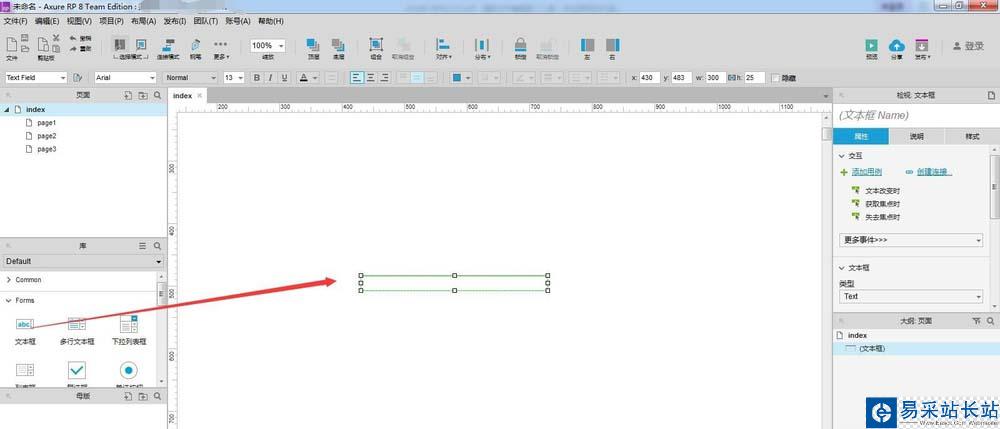1000x429 pixels.
Task: Open the Normal font weight dropdown
Action: point(191,78)
